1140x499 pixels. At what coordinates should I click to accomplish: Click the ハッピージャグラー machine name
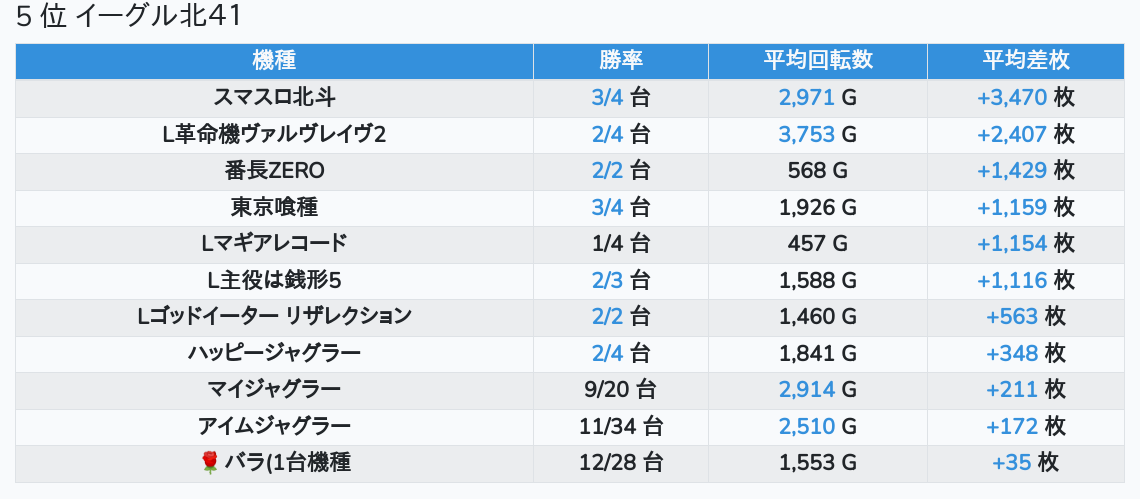pos(274,353)
